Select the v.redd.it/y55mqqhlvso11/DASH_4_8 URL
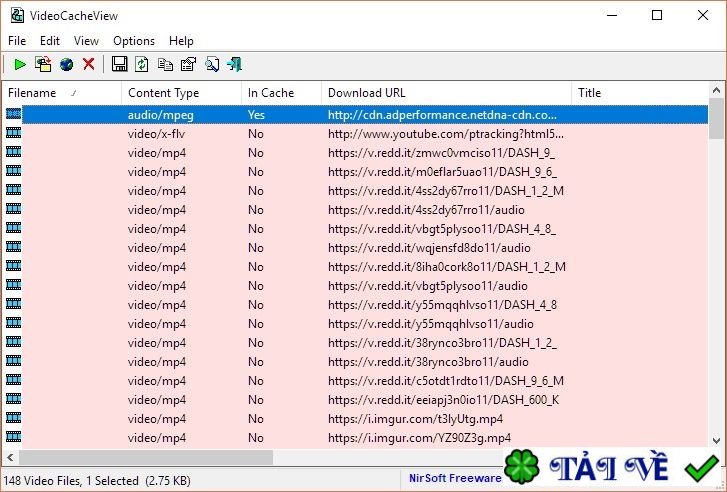 point(442,305)
